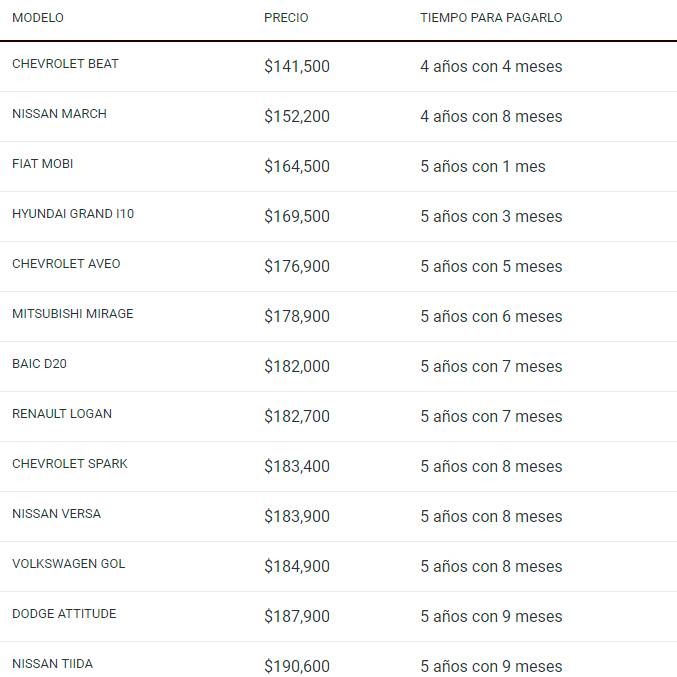Click the RENAULT LOGAN model name
The image size is (677, 677).
[62, 414]
